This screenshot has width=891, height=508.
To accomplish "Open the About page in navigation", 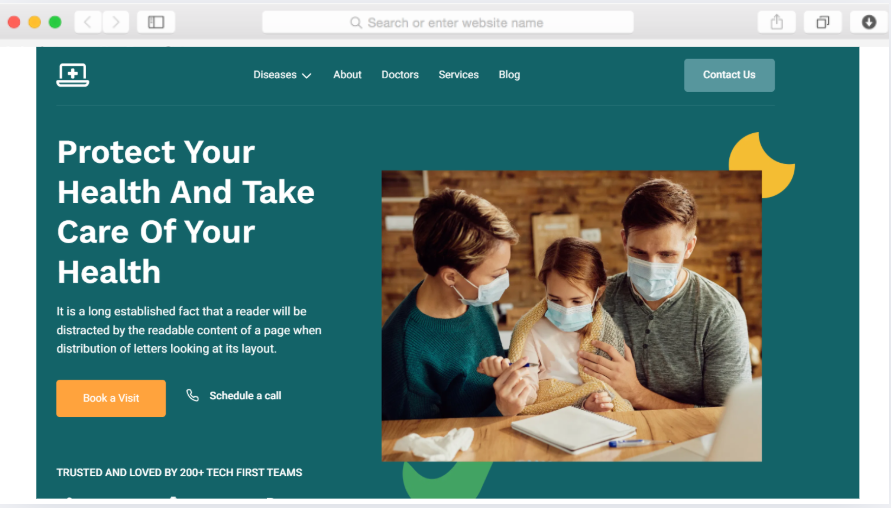I will click(347, 75).
